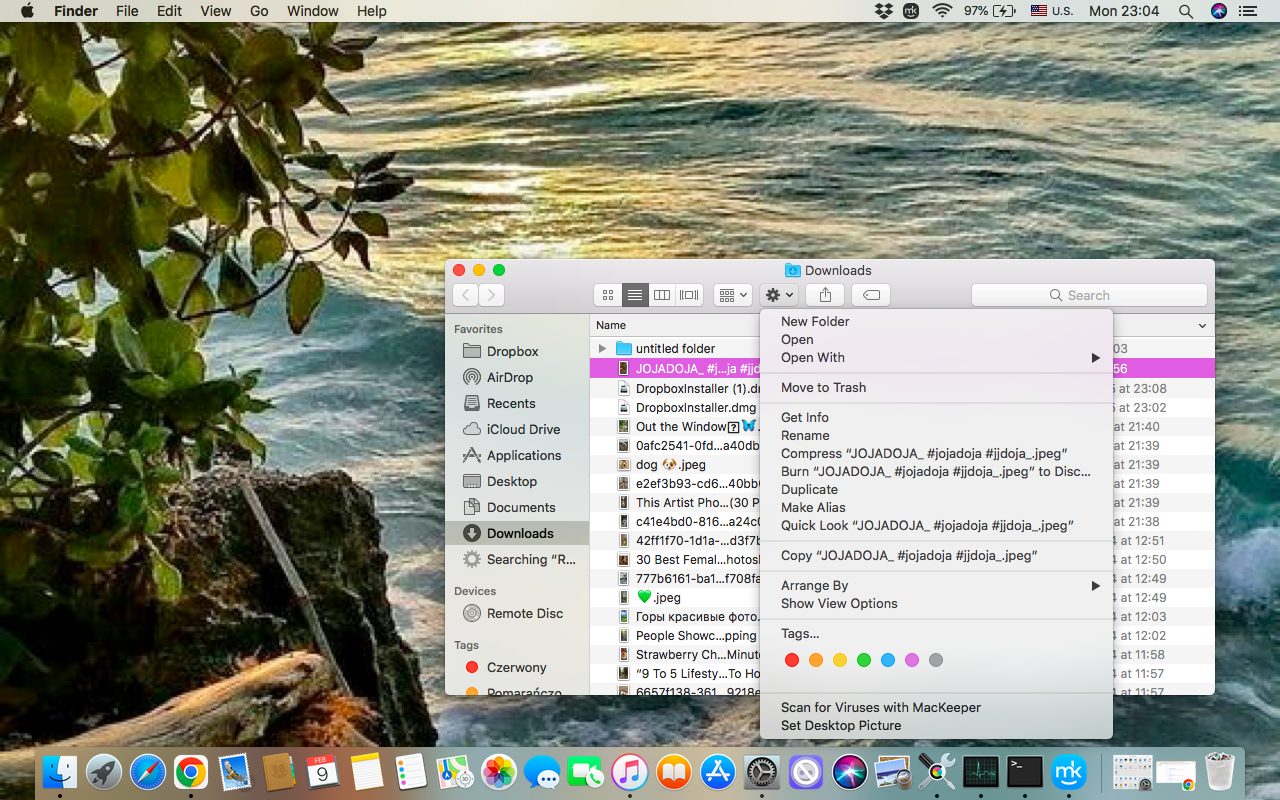This screenshot has height=800, width=1280.
Task: Click the Edit Tags toolbar button
Action: point(870,294)
